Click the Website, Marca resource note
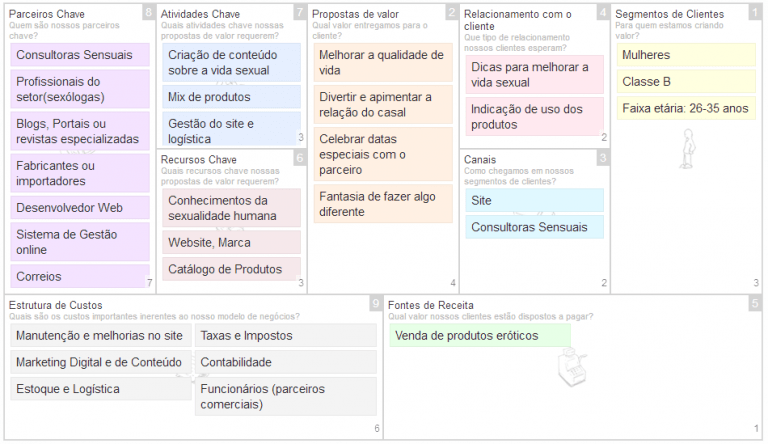This screenshot has width=768, height=444. (x=231, y=243)
